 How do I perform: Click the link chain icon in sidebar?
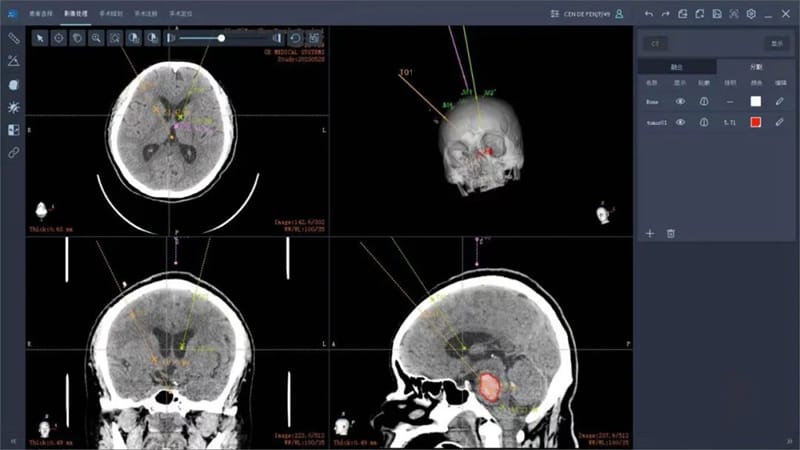point(14,153)
